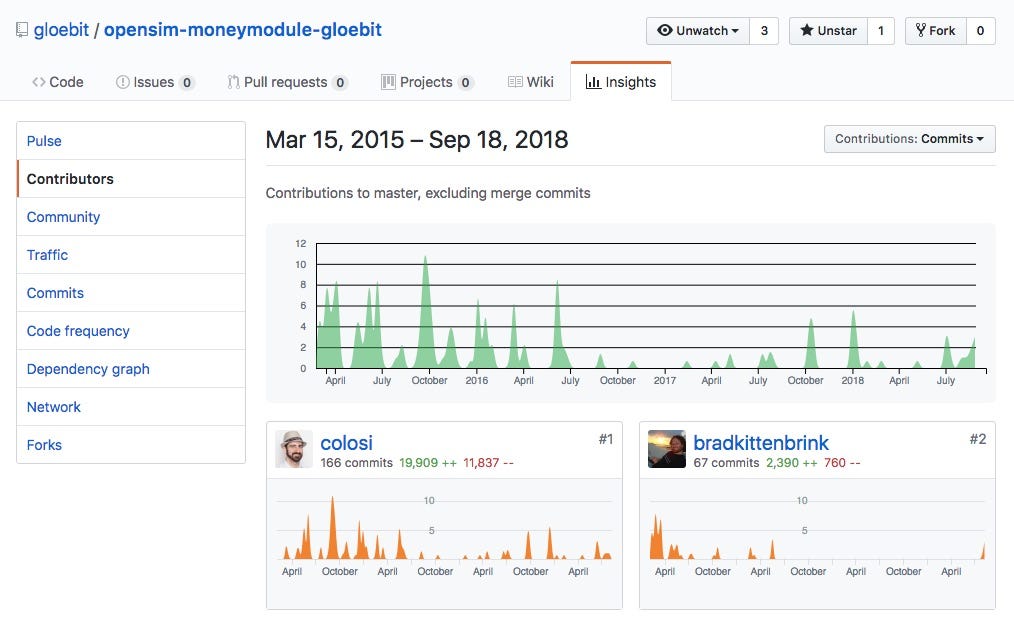
Task: Open the colosi profile link
Action: coord(346,442)
